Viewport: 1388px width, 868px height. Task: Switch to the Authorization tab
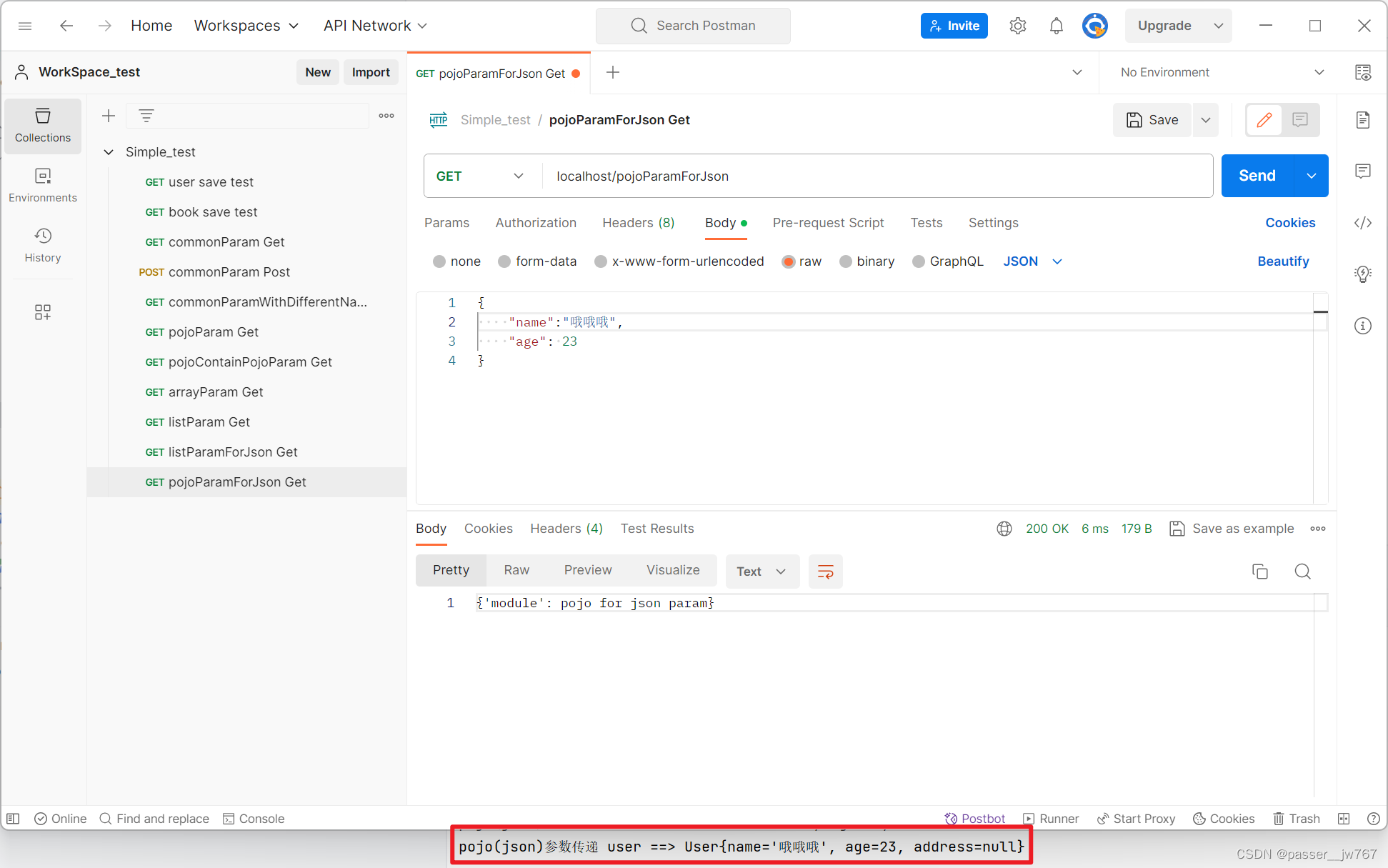click(x=536, y=223)
